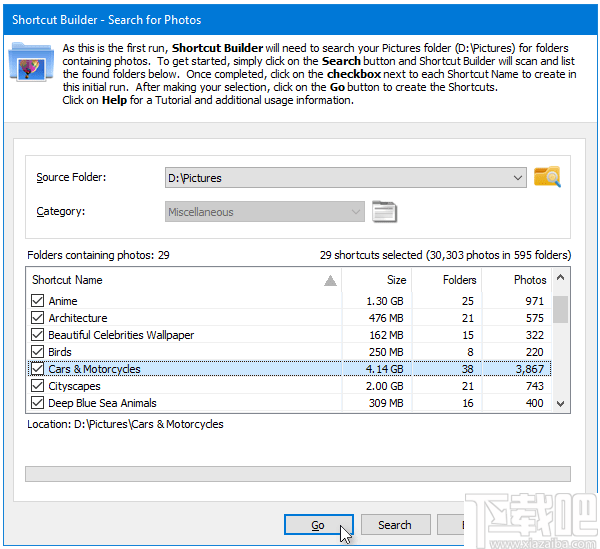Click the scroll up arrow of list
The width and height of the screenshot is (600, 549).
click(x=561, y=277)
